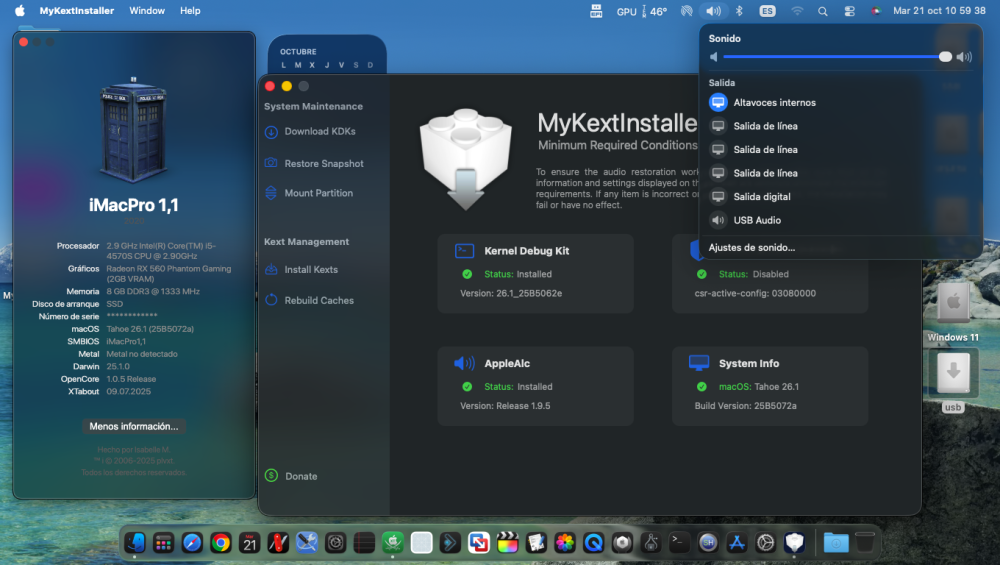Open Finder from the dock
This screenshot has width=1000, height=565.
[135, 543]
